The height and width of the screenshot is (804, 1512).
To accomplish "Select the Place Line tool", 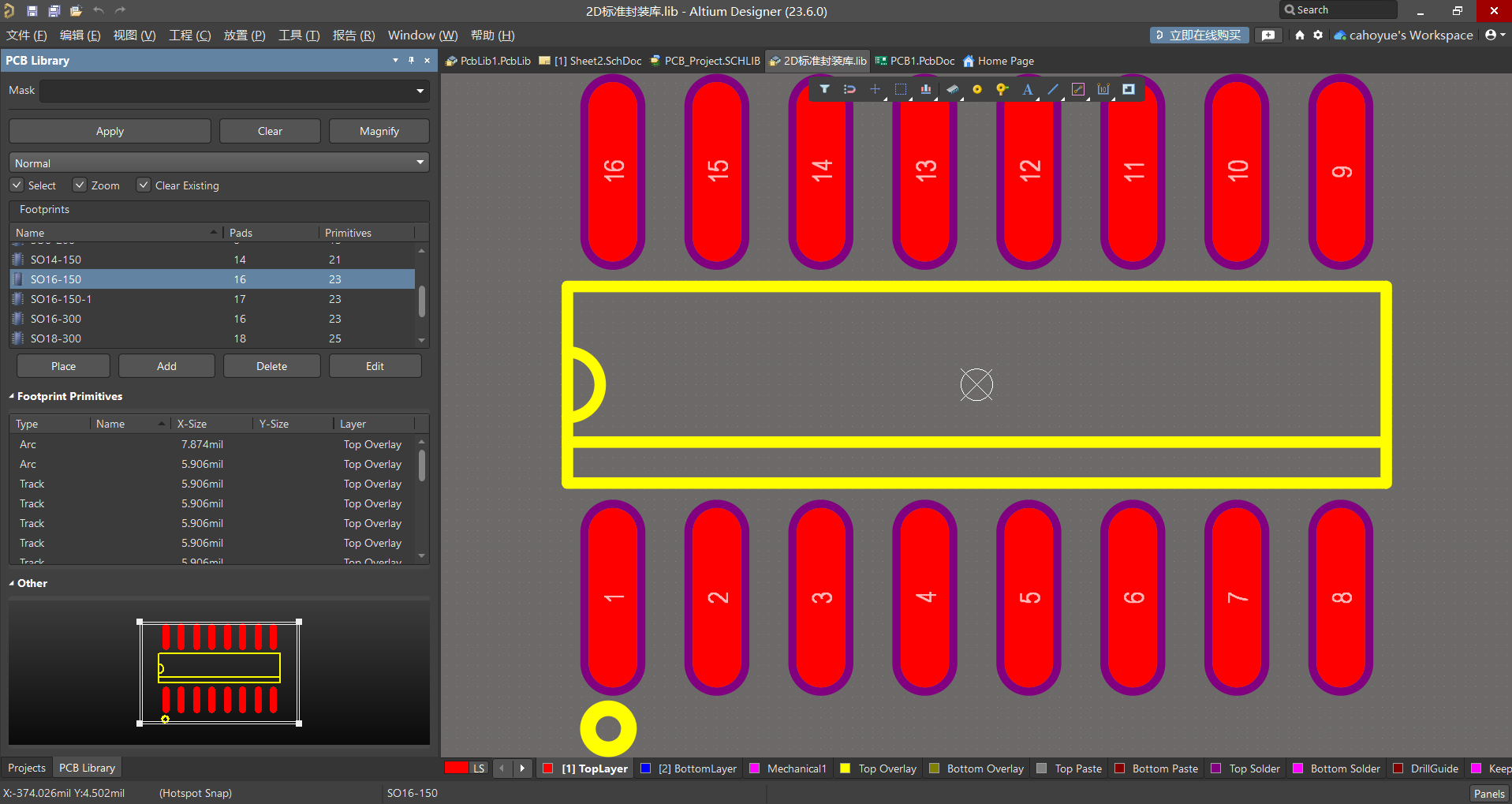I will (x=1052, y=89).
